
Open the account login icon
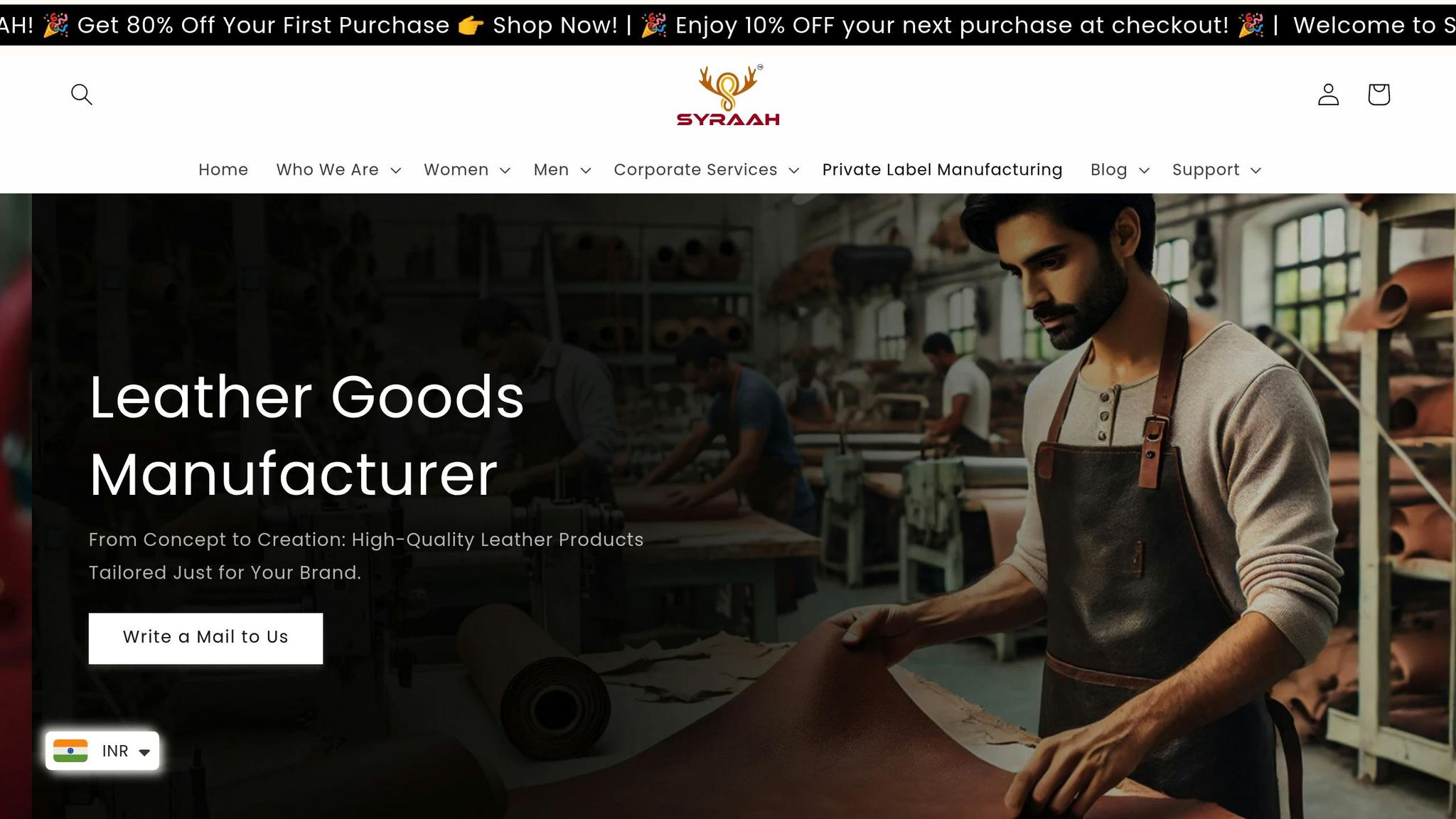click(x=1328, y=94)
